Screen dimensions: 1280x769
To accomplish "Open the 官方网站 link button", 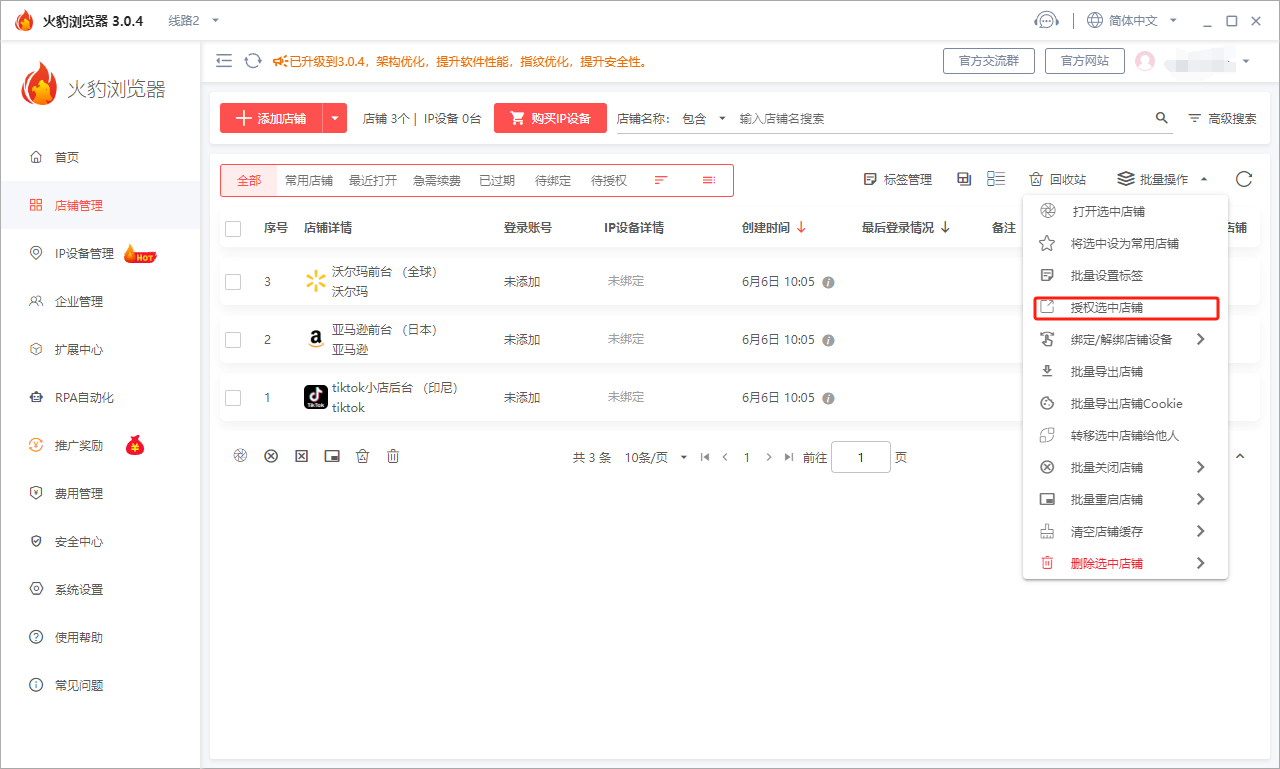I will [x=1084, y=61].
